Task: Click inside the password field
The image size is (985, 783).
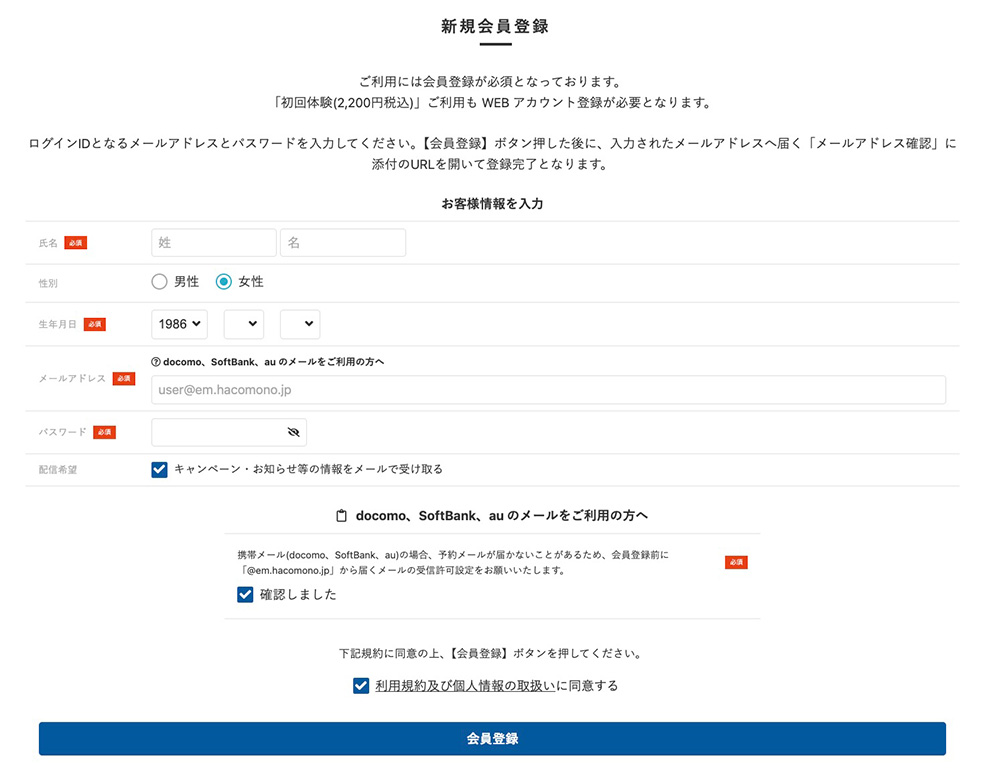Action: [x=215, y=432]
